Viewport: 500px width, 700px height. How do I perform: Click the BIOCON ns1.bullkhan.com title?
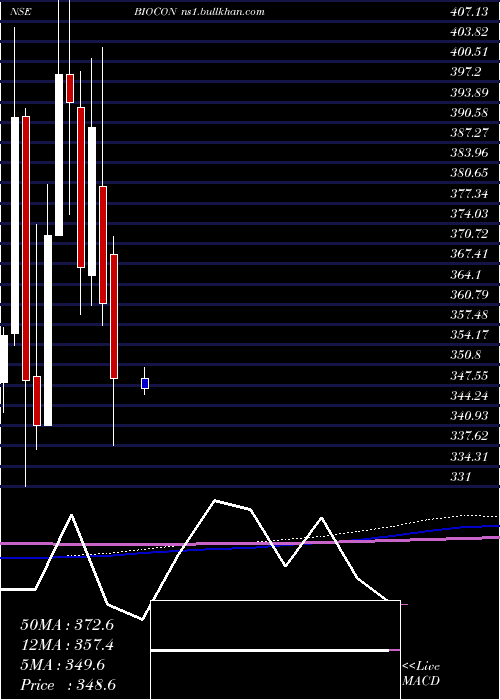point(199,12)
